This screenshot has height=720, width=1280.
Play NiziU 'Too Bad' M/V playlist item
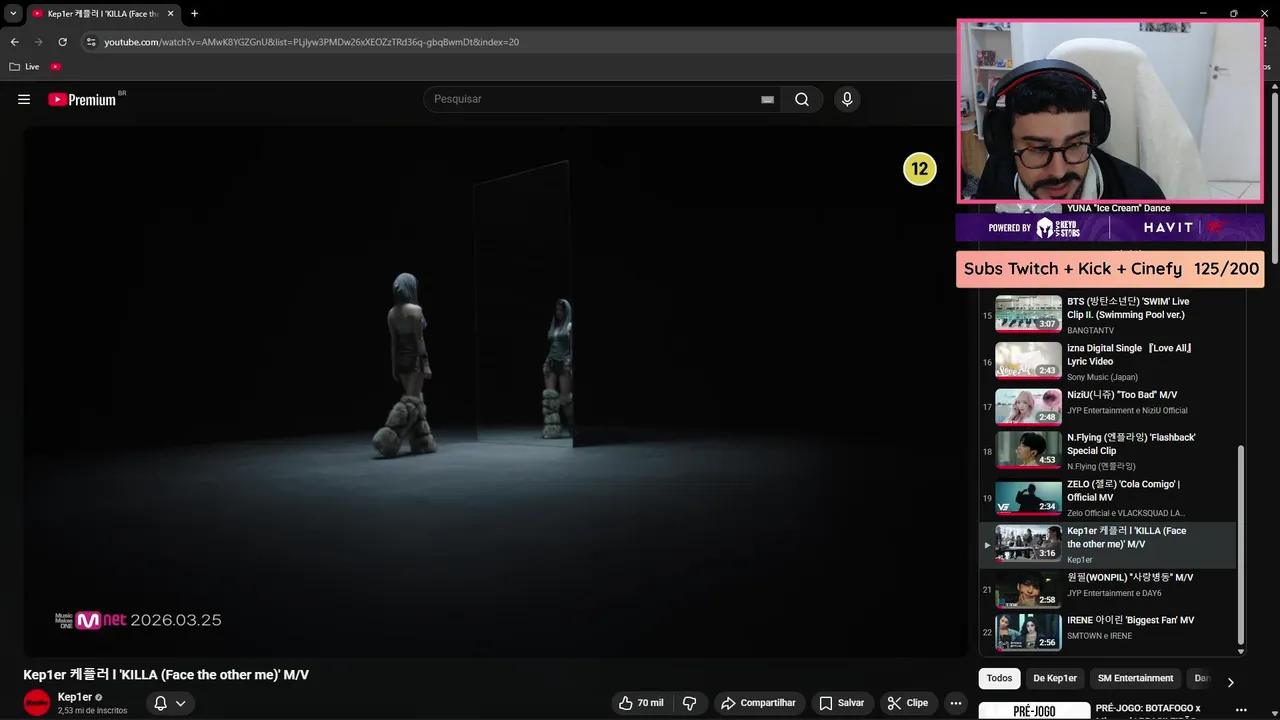point(1110,406)
